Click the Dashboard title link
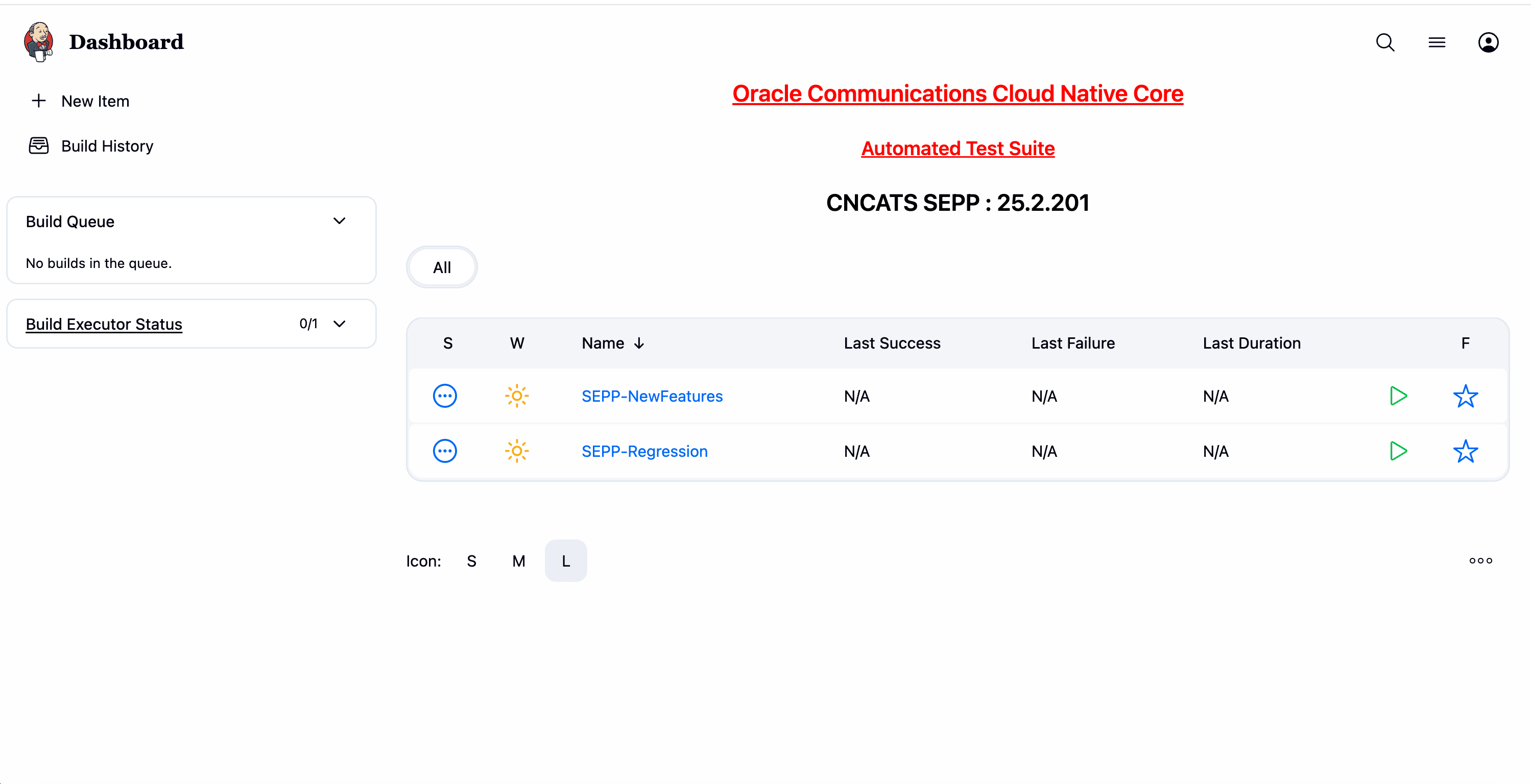The width and height of the screenshot is (1531, 784). pos(126,42)
